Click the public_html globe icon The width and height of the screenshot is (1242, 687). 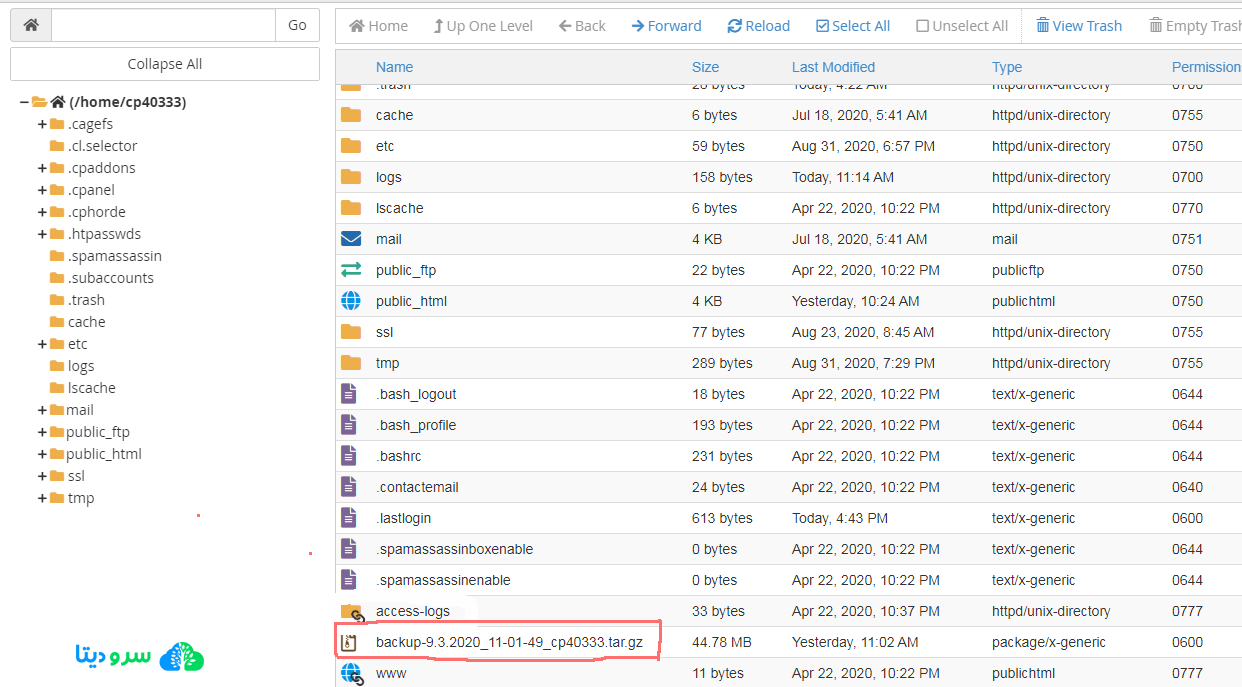pyautogui.click(x=350, y=301)
